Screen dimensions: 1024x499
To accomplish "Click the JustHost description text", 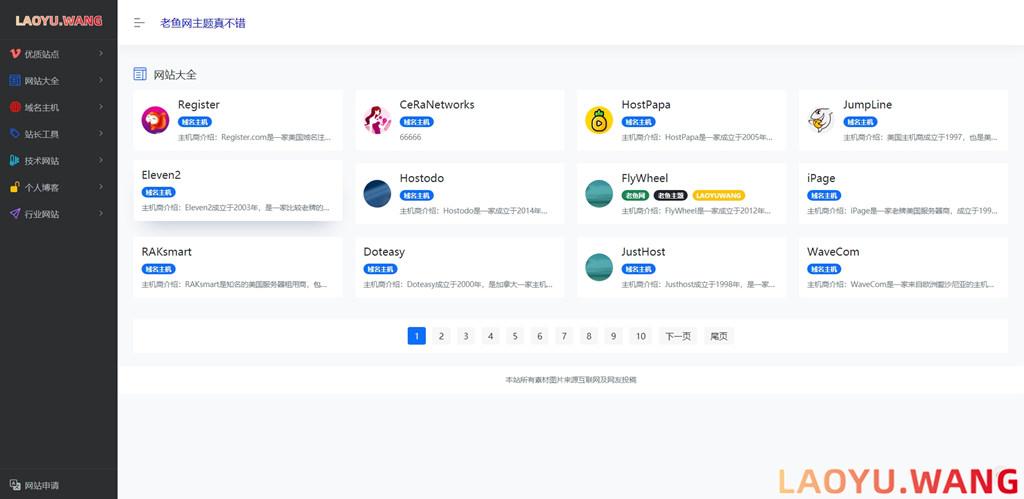I will pyautogui.click(x=699, y=285).
